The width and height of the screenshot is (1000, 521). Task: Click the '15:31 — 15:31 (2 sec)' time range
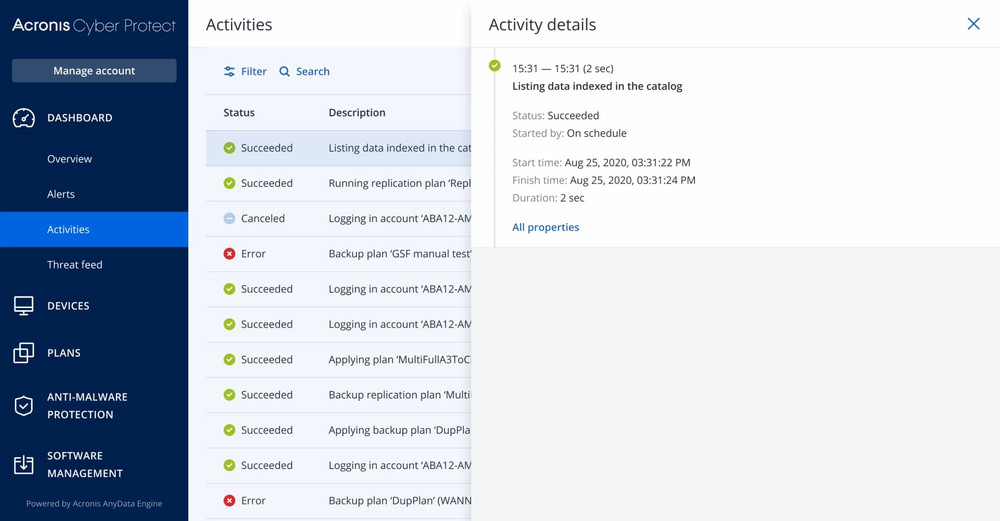coord(562,68)
